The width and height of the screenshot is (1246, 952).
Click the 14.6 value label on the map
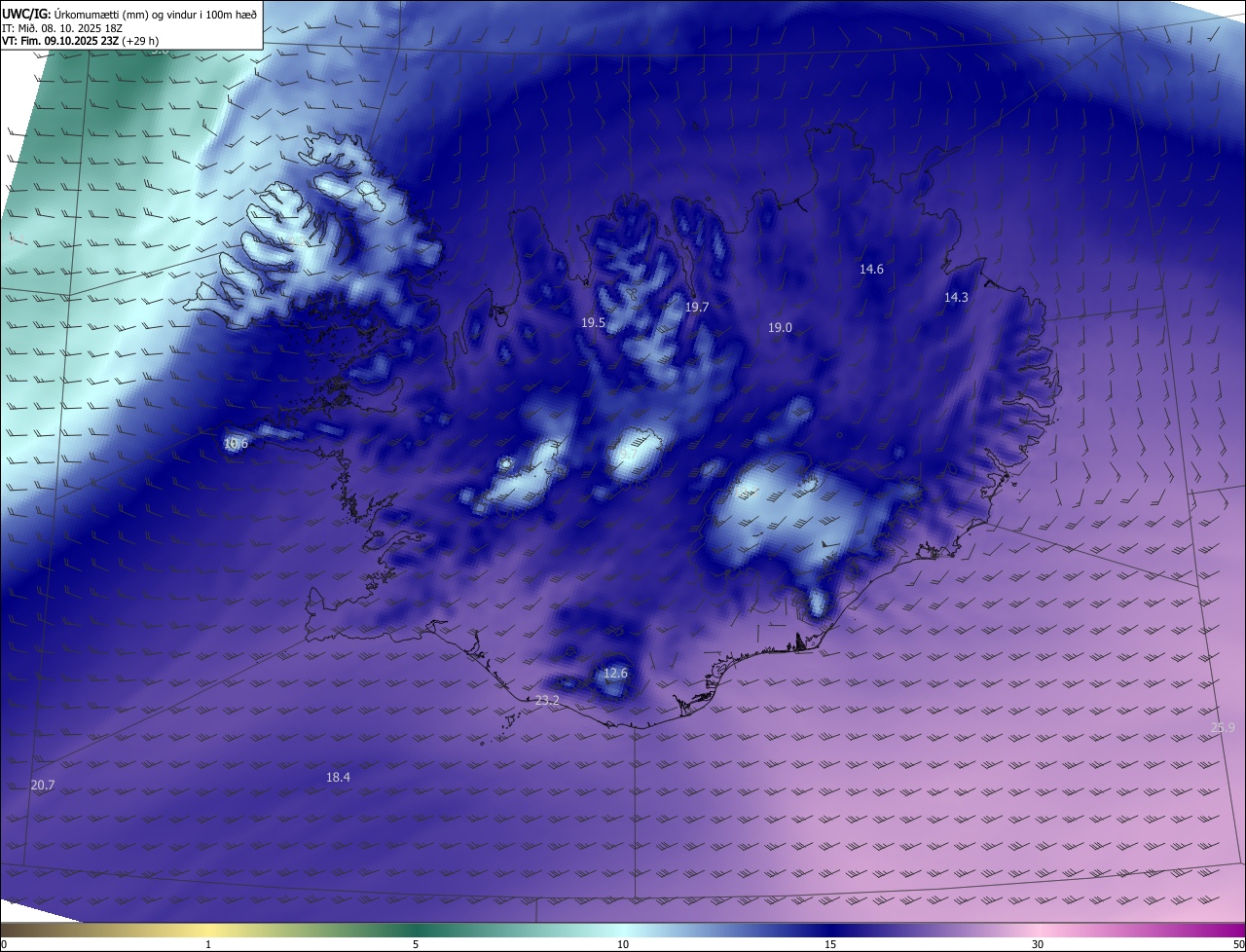point(871,270)
